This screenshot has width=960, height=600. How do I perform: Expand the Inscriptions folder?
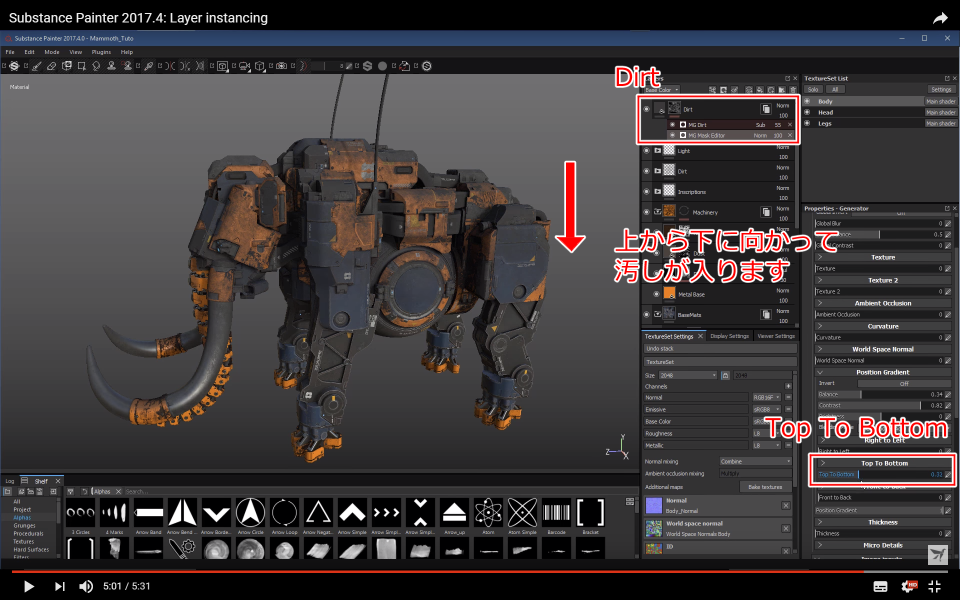coord(658,192)
